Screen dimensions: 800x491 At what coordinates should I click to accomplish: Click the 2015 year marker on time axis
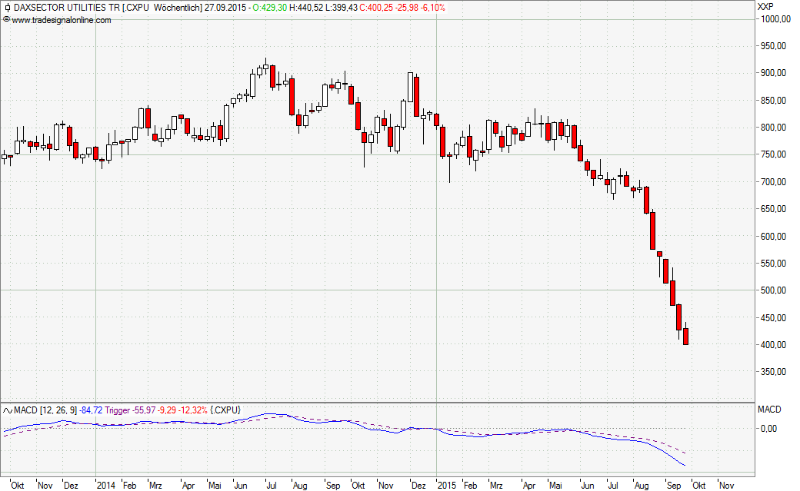tap(447, 484)
